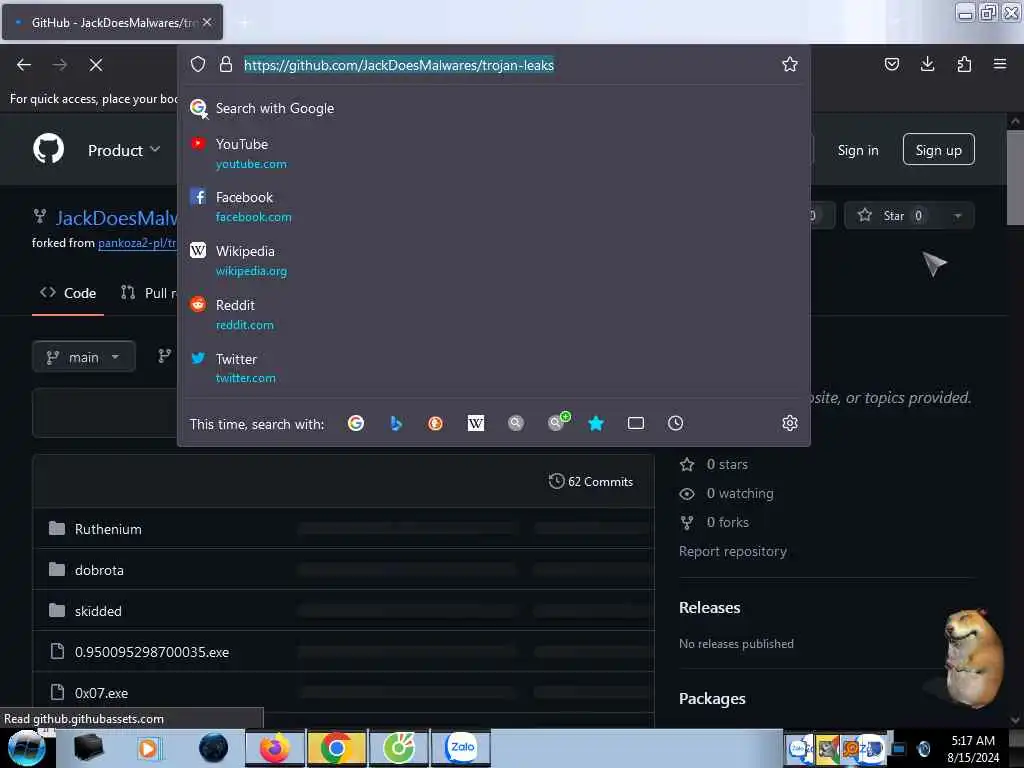Open Zalo from the taskbar
Image resolution: width=1024 pixels, height=768 pixels.
[461, 748]
